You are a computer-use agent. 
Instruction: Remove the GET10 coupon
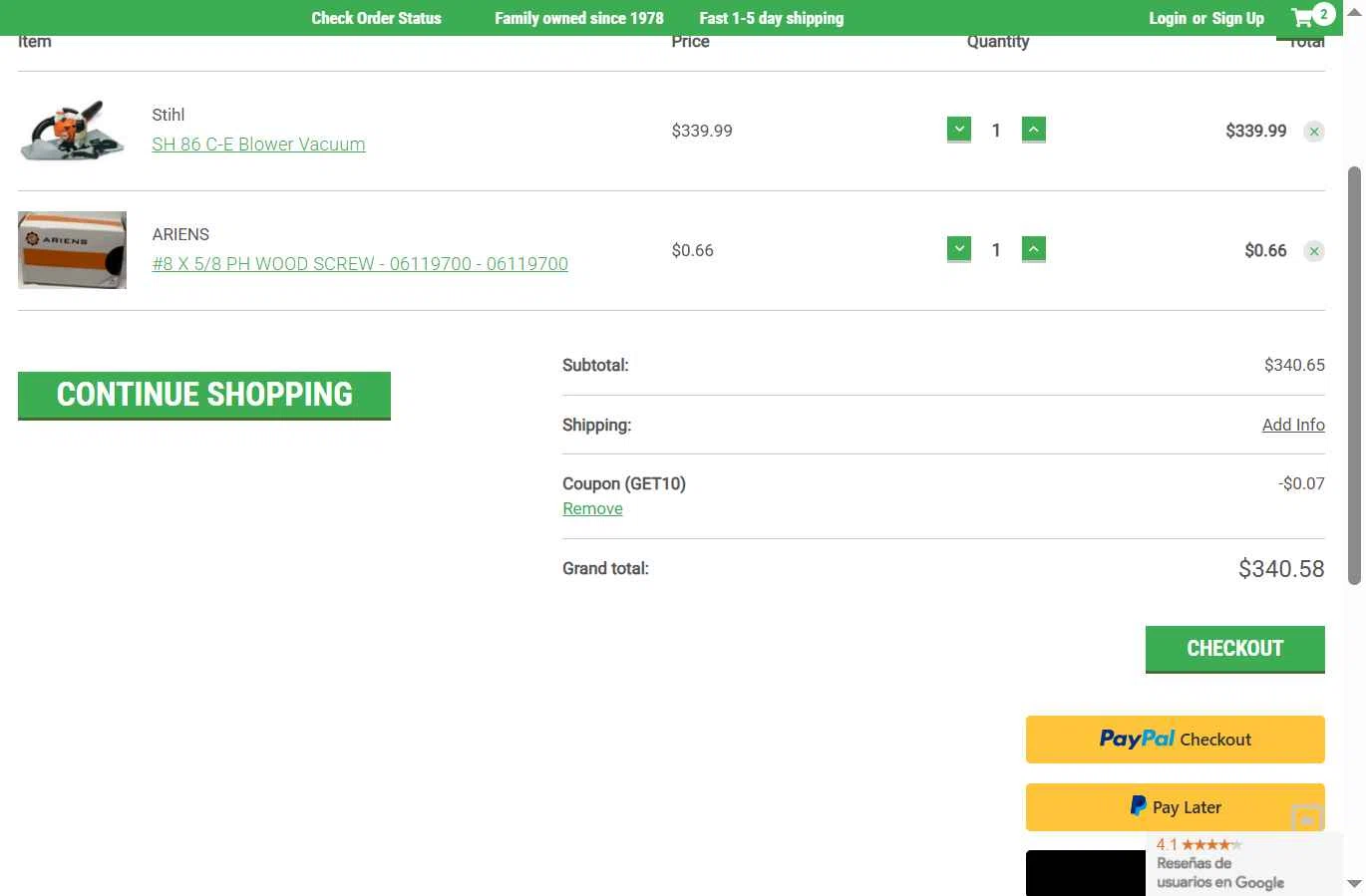point(592,508)
